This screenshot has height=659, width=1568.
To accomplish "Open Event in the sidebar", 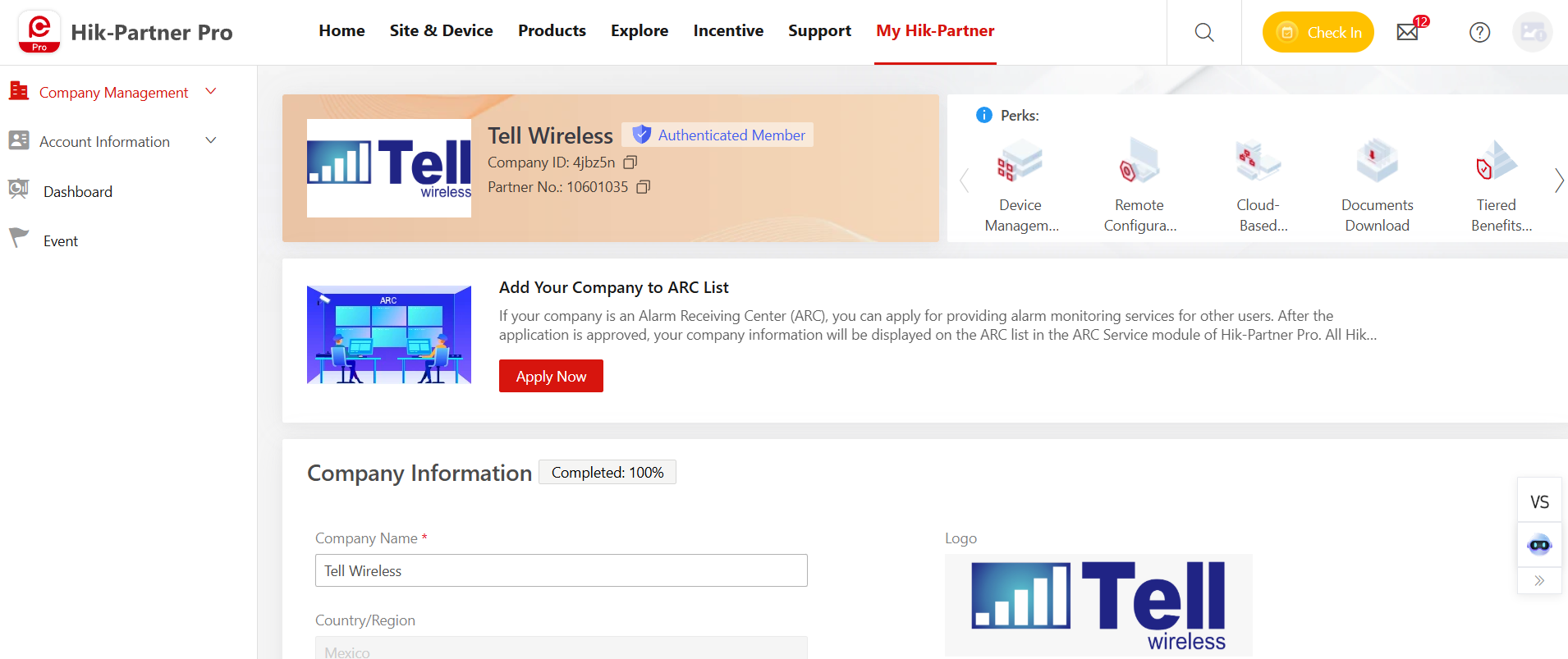I will [x=61, y=240].
